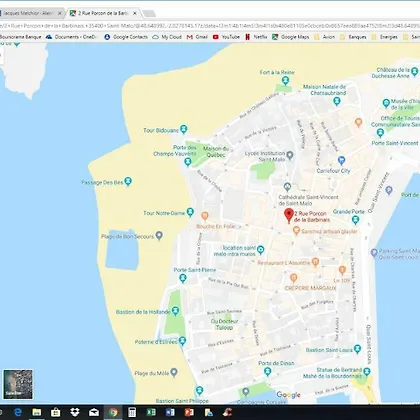Open Microsoft Edge from the taskbar
The image size is (420, 420).
click(x=18, y=412)
